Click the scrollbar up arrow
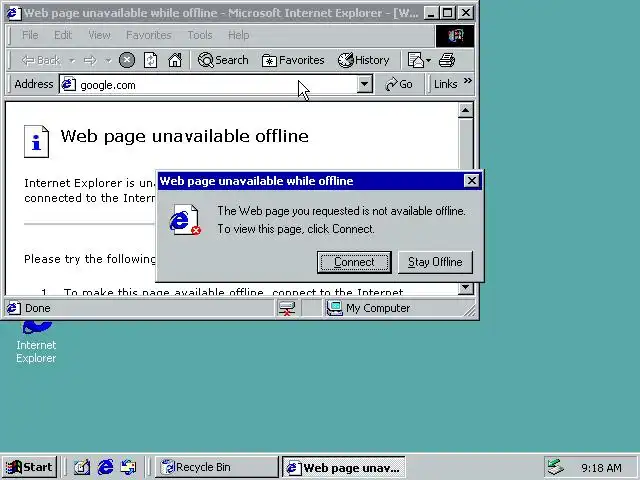This screenshot has height=480, width=640. click(466, 110)
